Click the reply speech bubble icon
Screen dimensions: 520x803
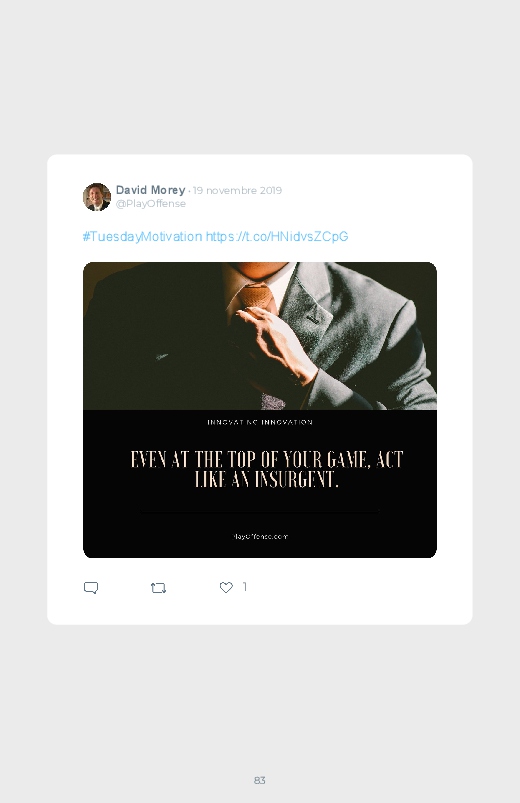coord(91,587)
